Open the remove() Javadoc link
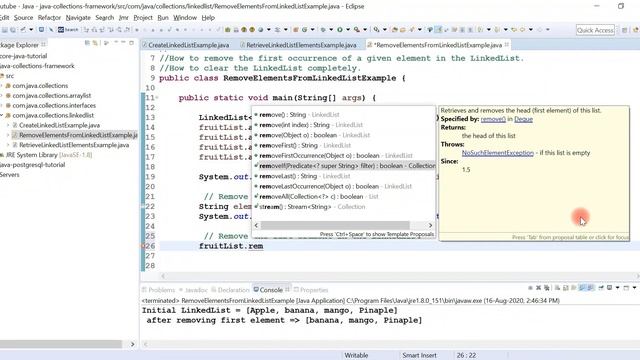 click(493, 119)
